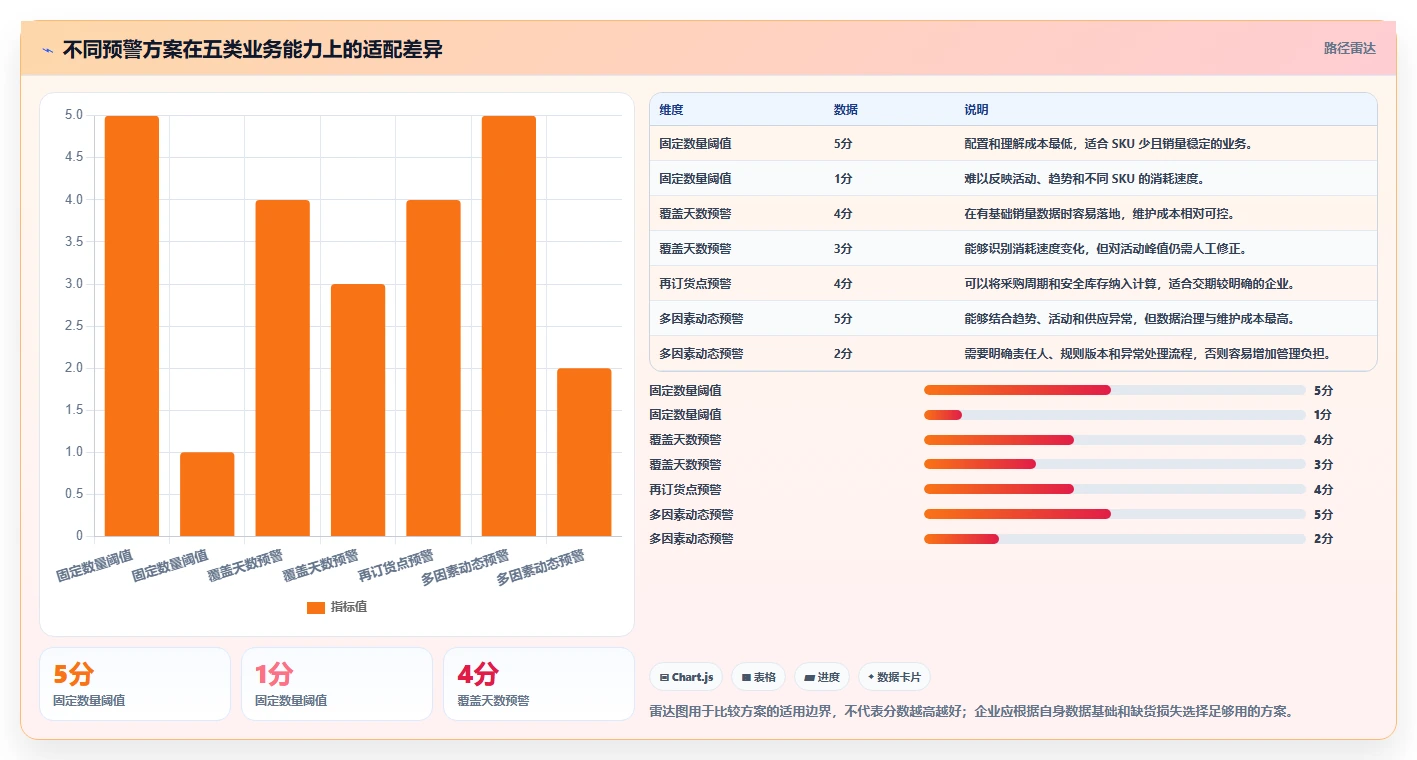Image resolution: width=1417 pixels, height=760 pixels.
Task: Click the footer note starting with 雷达图用于比较方案
Action: click(x=971, y=712)
